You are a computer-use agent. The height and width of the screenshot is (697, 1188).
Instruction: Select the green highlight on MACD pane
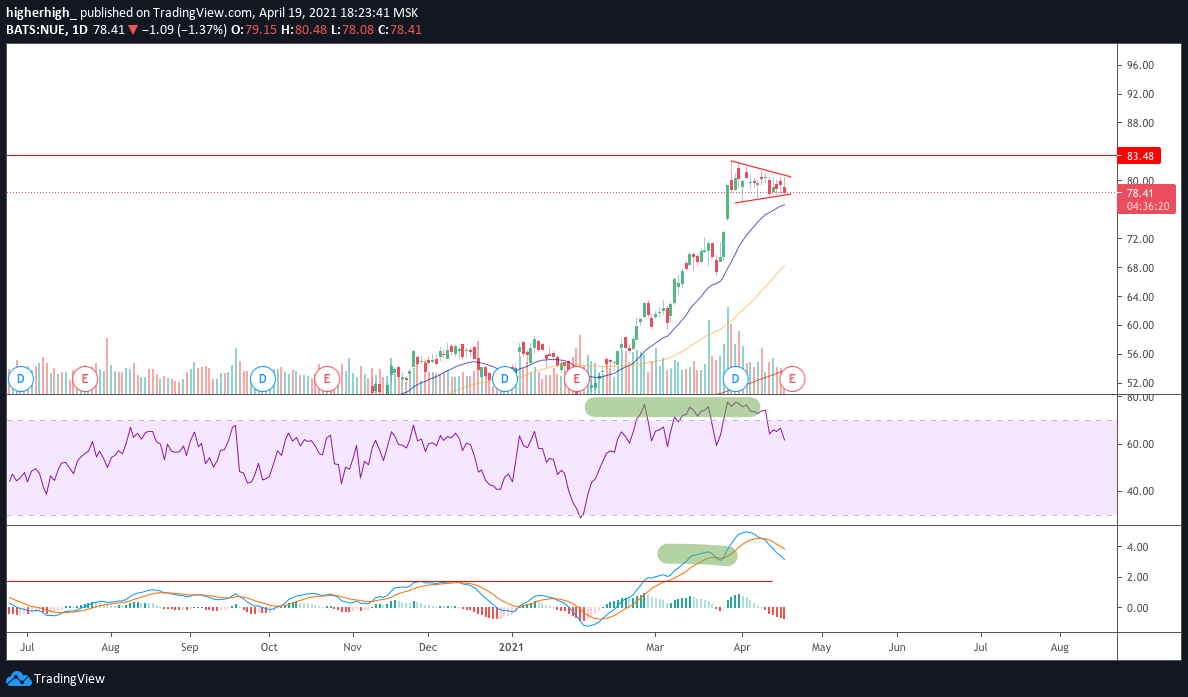(697, 555)
